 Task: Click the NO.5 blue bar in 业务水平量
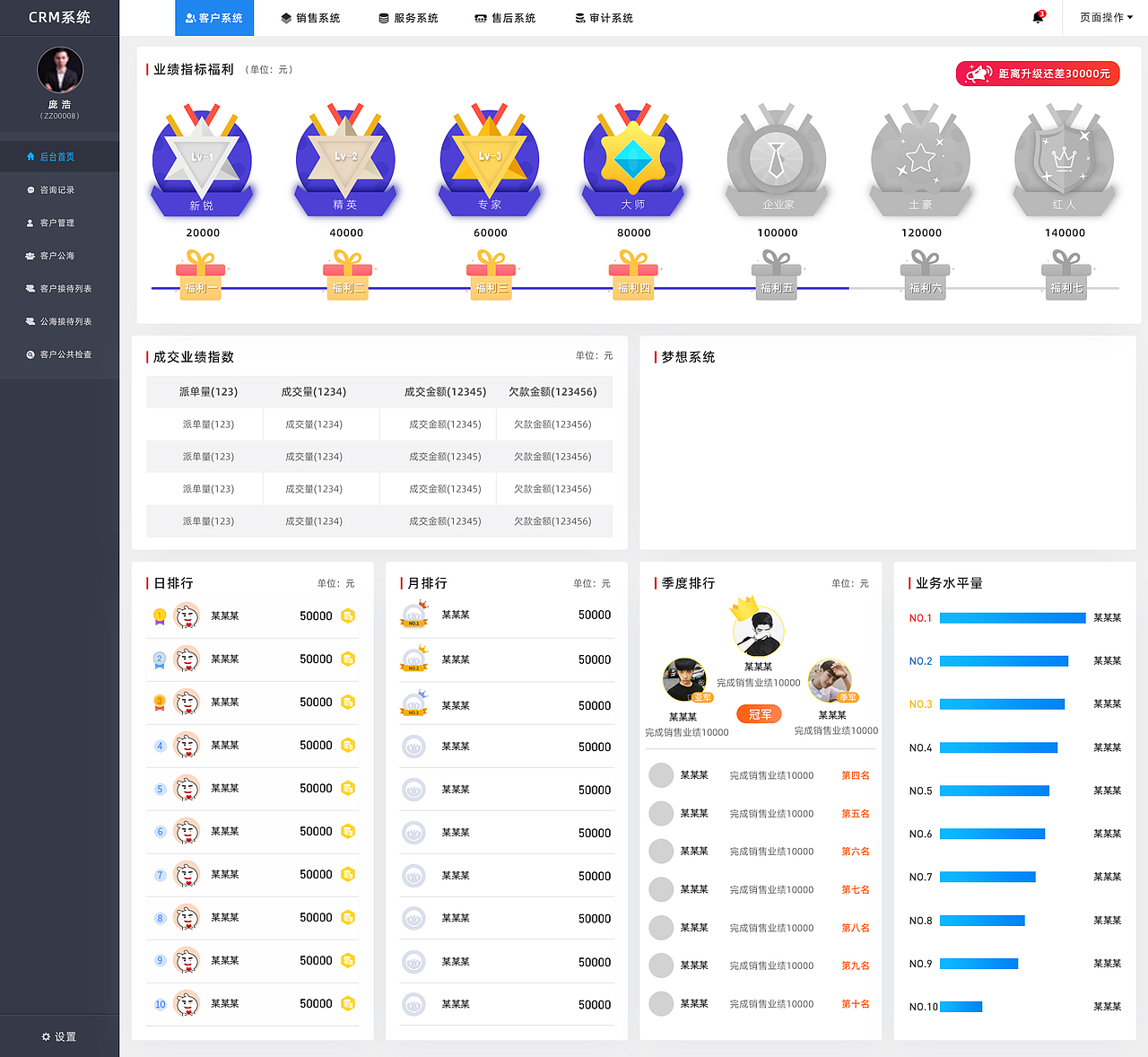click(995, 791)
